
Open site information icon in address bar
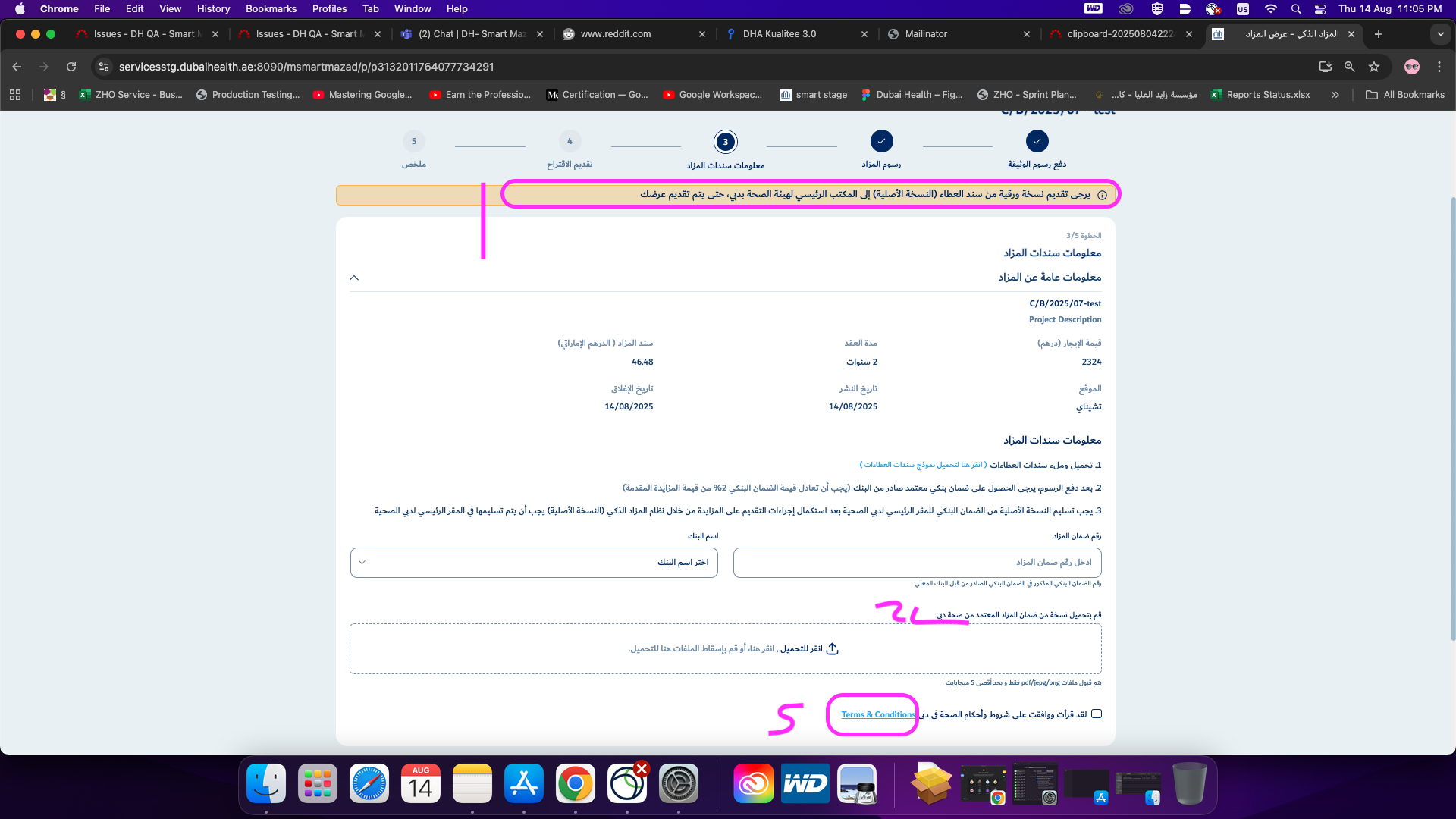104,67
